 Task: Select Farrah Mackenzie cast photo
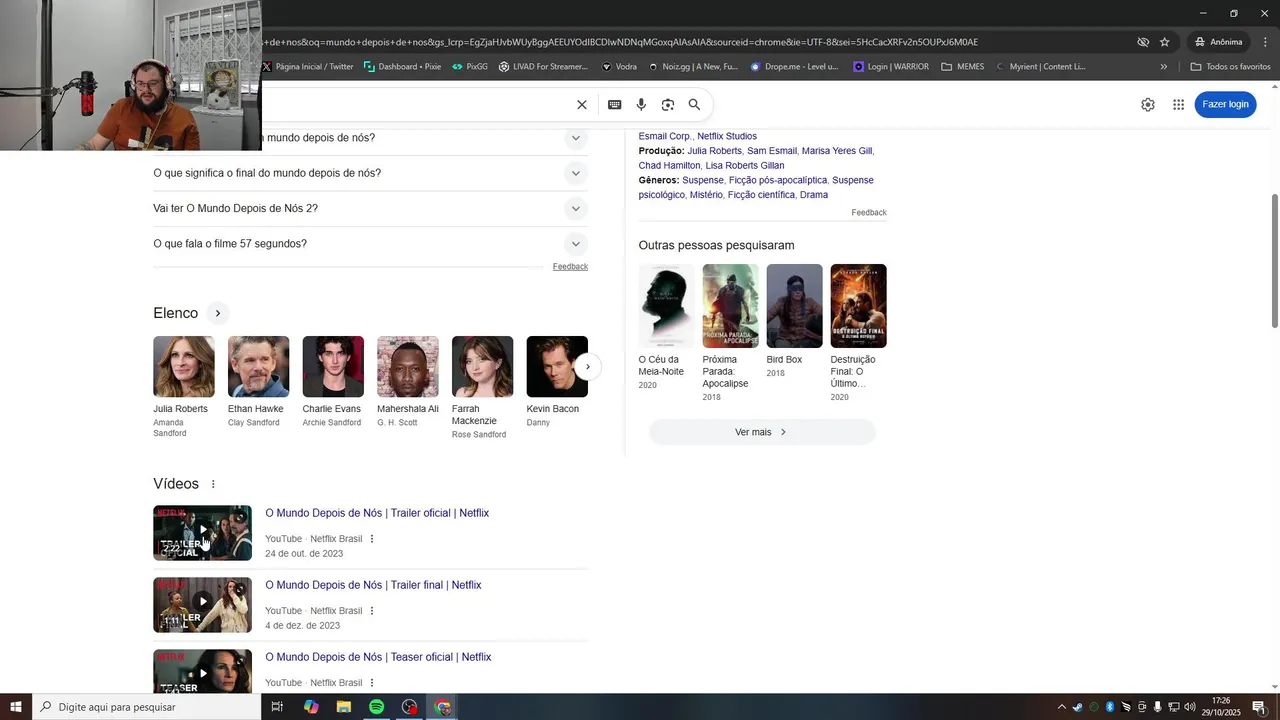tap(483, 367)
